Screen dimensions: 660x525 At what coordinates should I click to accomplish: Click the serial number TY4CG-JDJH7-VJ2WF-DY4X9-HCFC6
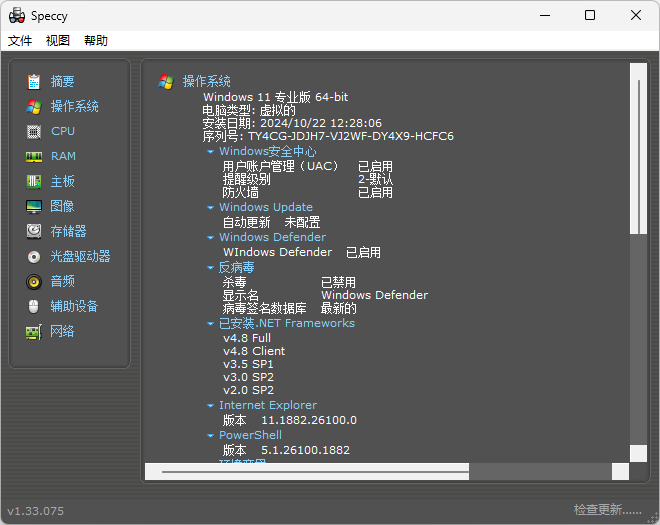coord(351,136)
